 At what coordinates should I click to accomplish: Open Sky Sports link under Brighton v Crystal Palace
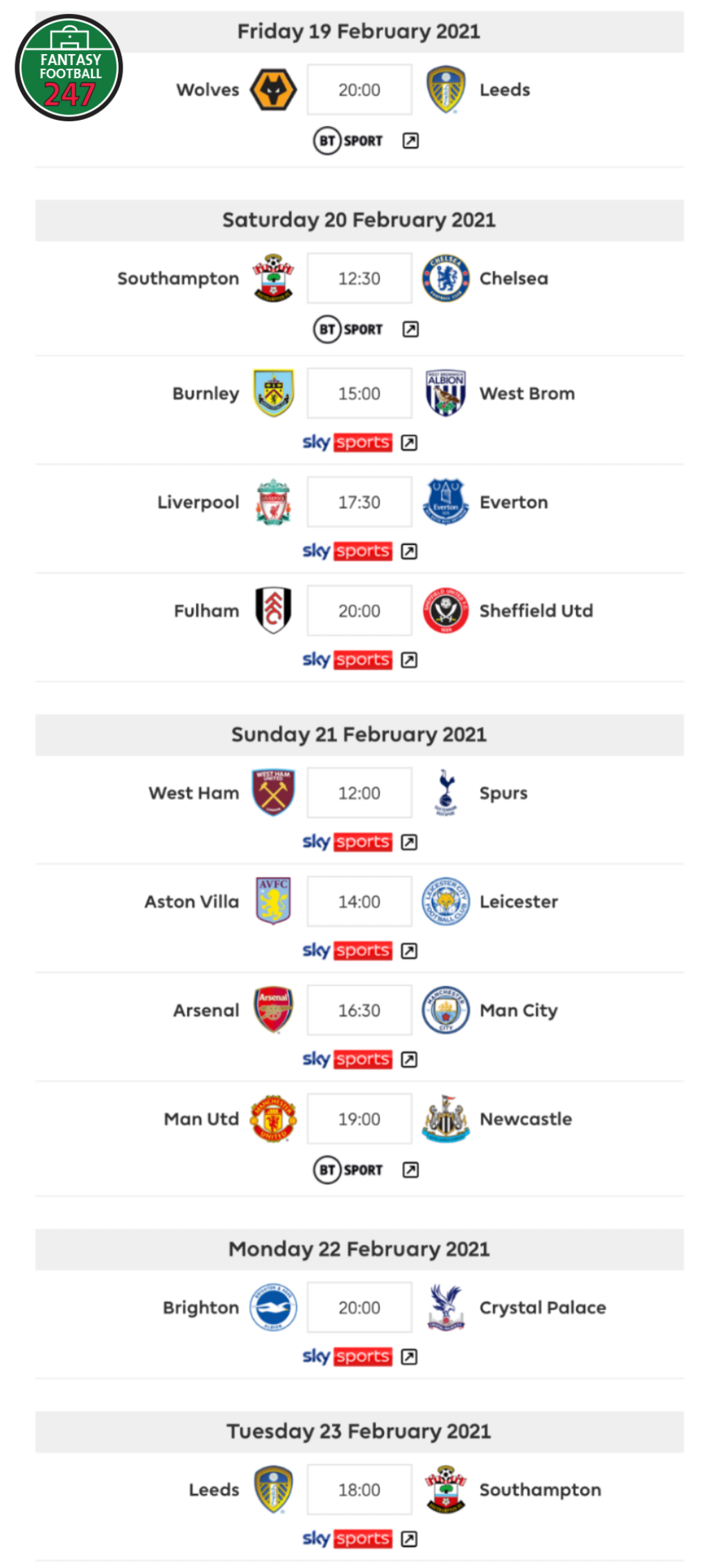pyautogui.click(x=347, y=1357)
